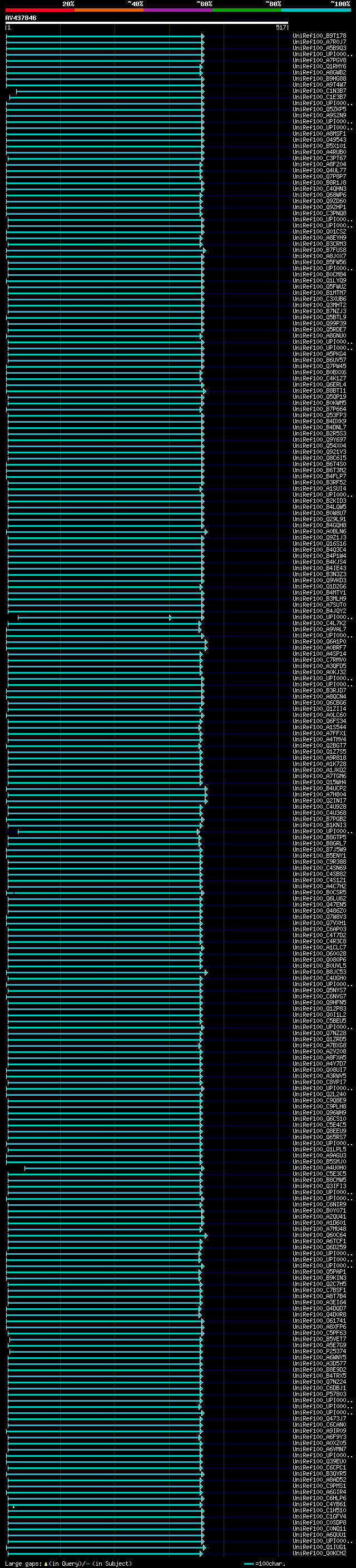Select hit label UniRef100_B0CM84
The width and height of the screenshot is (356, 1568).
(x=319, y=275)
